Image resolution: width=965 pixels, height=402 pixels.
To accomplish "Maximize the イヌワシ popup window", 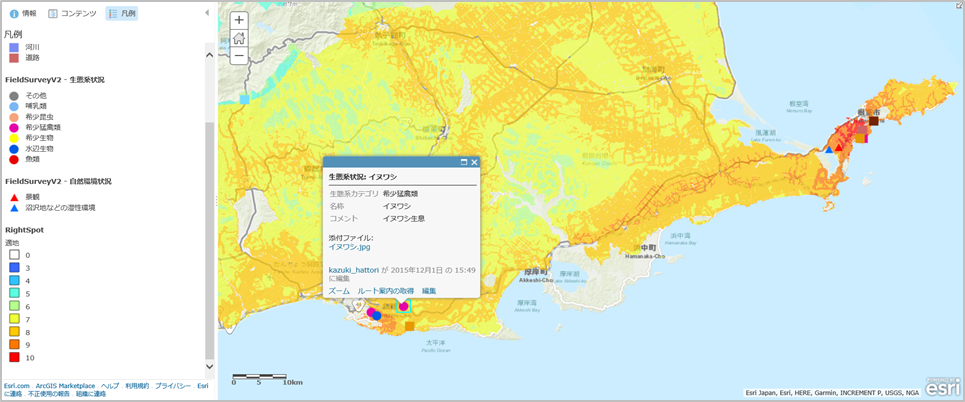I will click(464, 162).
